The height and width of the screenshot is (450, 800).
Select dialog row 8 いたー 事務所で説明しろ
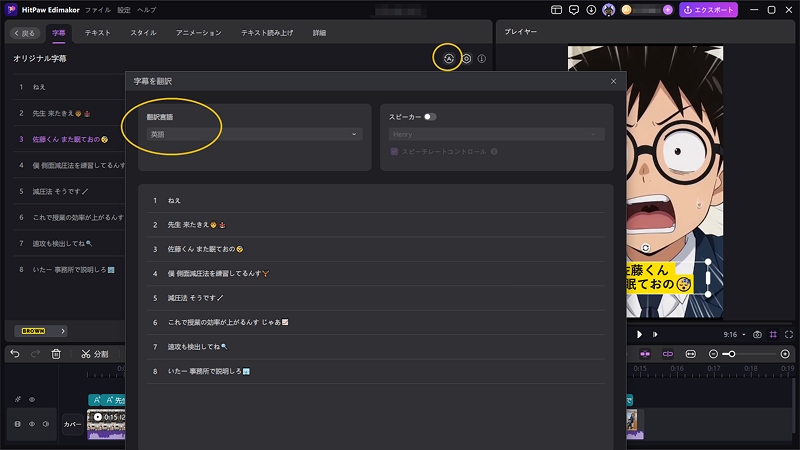point(376,371)
